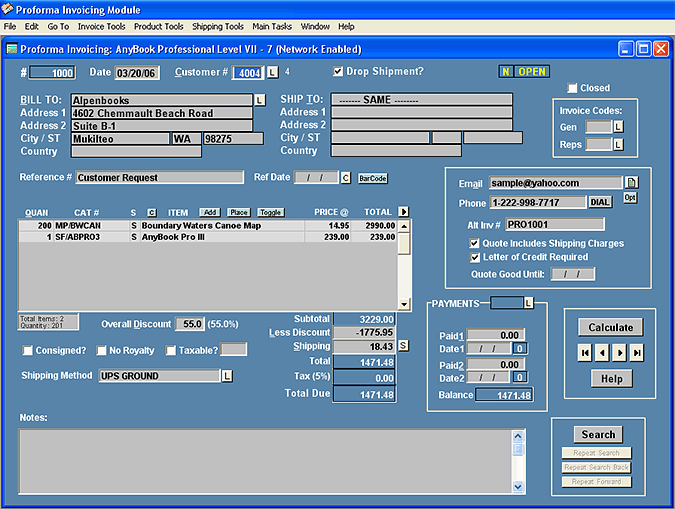The image size is (675, 509).
Task: Uncheck the Drop Shipment checkbox
Action: point(338,72)
